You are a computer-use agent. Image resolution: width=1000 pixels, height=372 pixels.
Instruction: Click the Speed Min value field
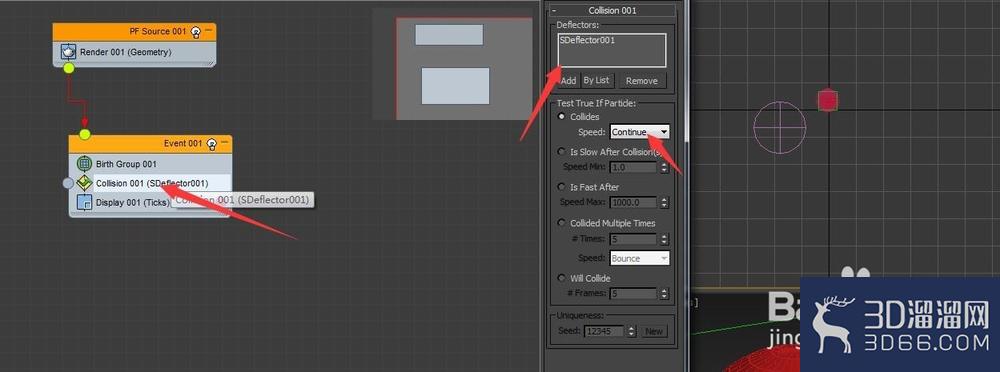click(x=633, y=167)
